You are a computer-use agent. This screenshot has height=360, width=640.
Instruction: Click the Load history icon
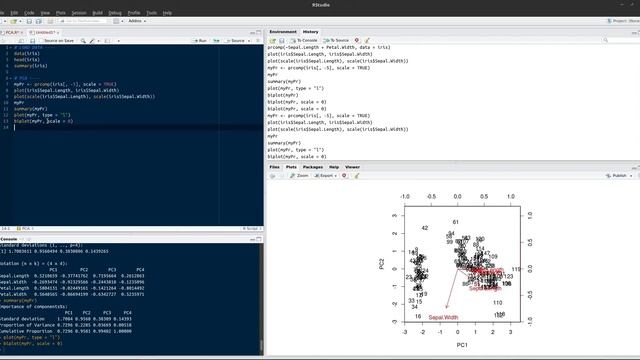[273, 40]
